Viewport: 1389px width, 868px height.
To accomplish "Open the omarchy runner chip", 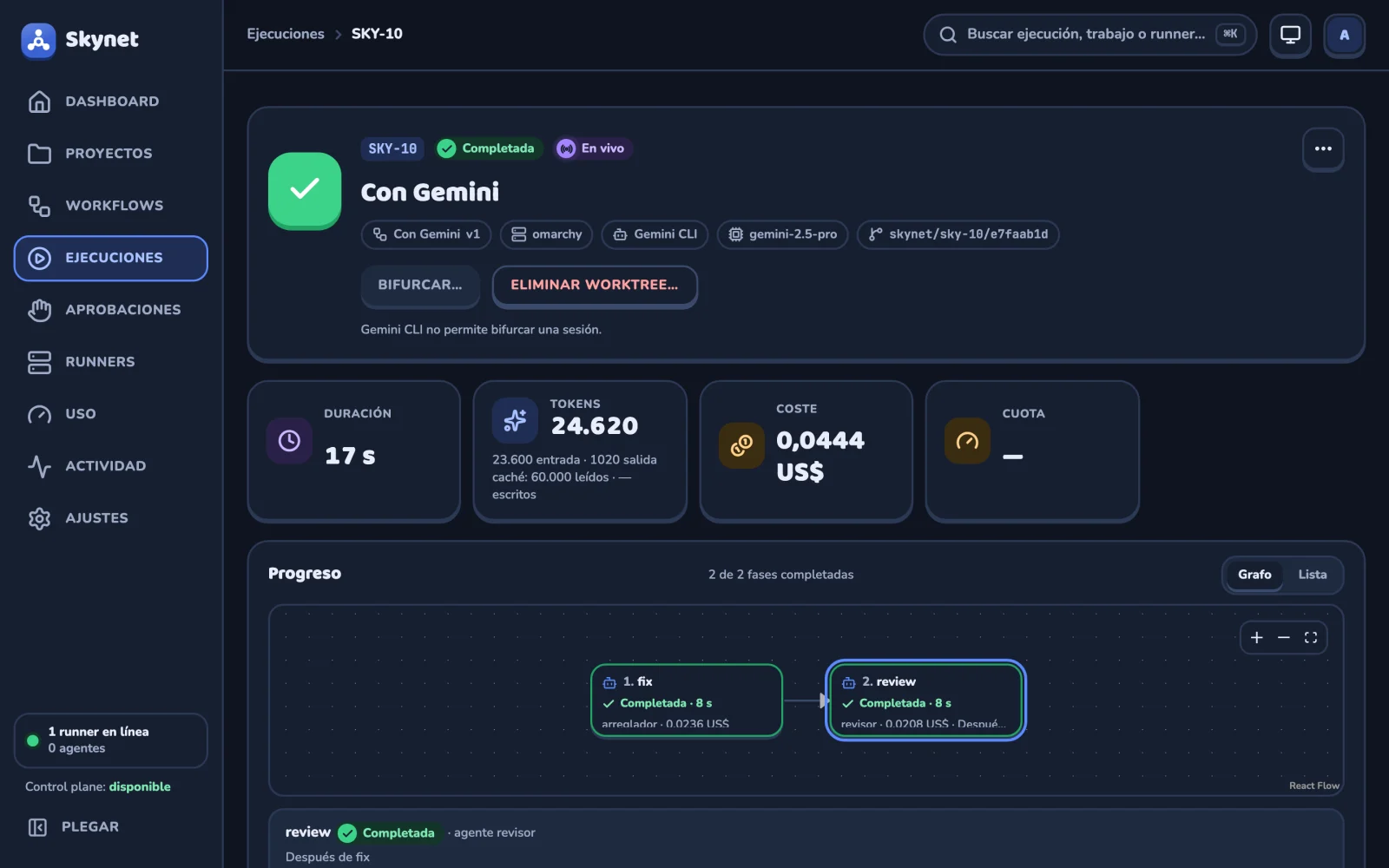I will (x=546, y=234).
